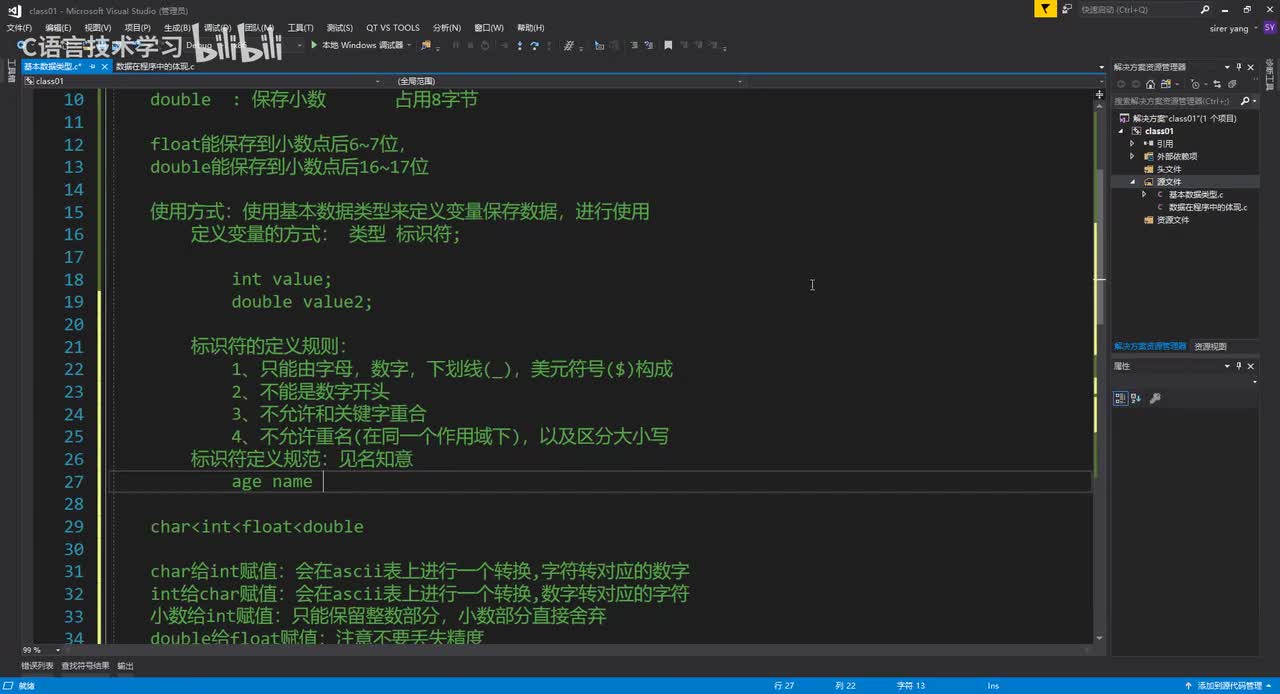Open the 分析(N) menu
This screenshot has height=694, width=1280.
[447, 28]
